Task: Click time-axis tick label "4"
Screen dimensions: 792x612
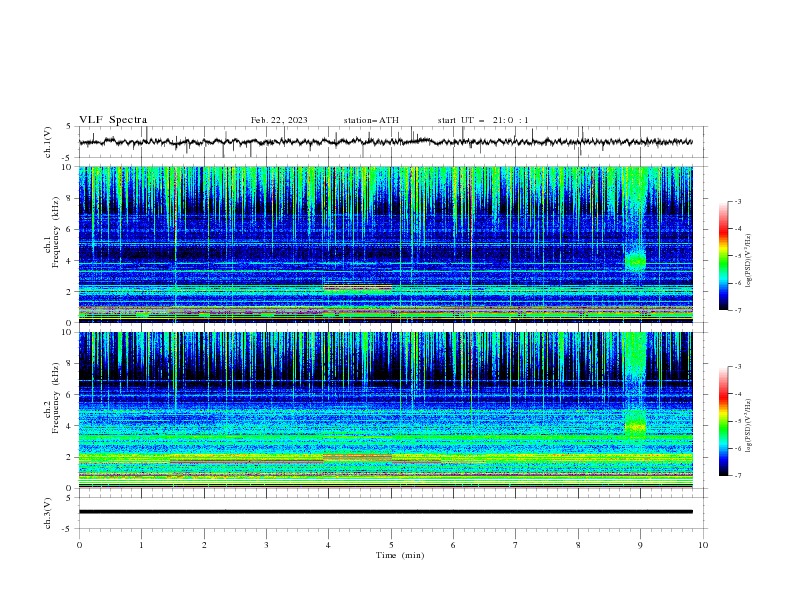Action: point(329,545)
